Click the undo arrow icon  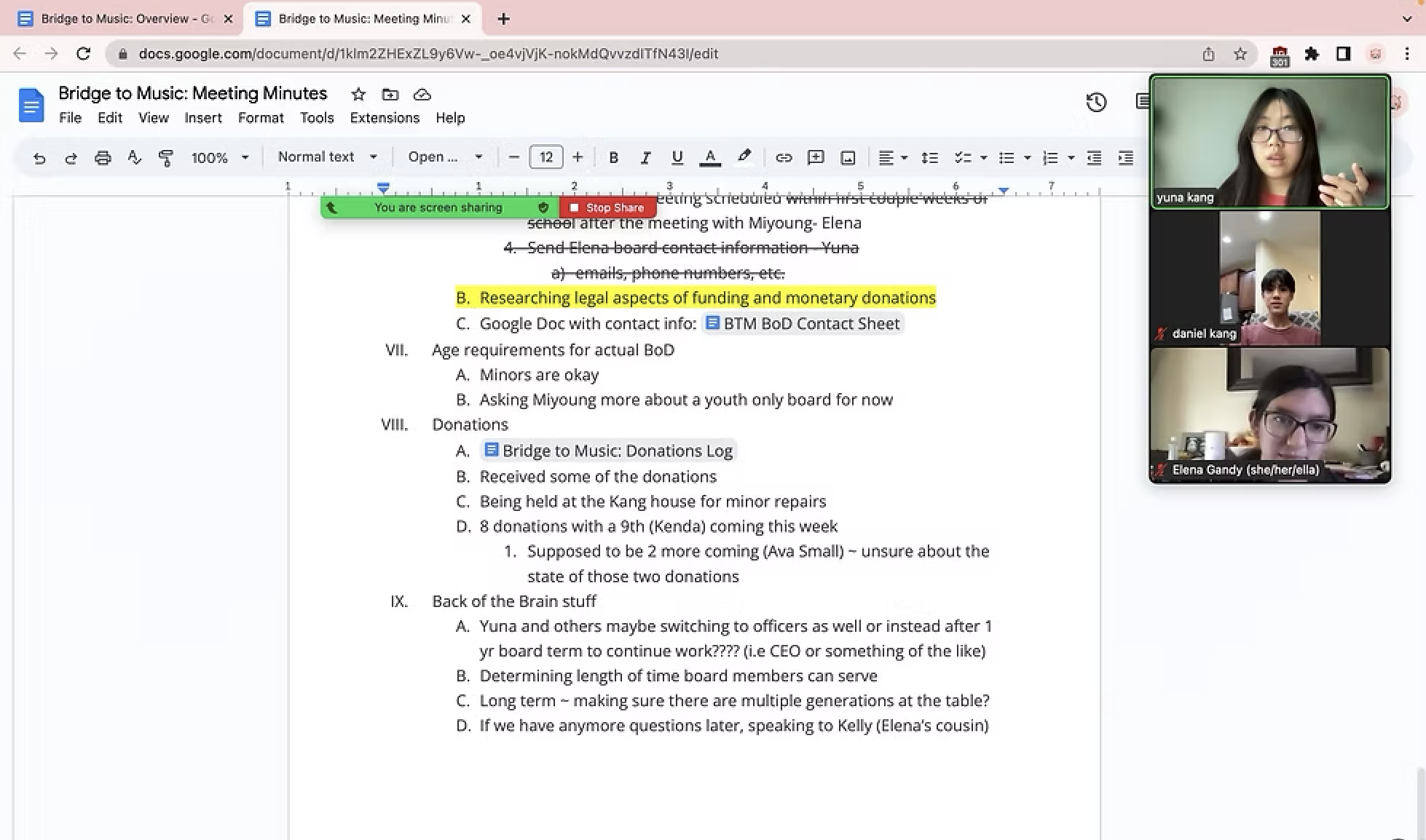(39, 157)
